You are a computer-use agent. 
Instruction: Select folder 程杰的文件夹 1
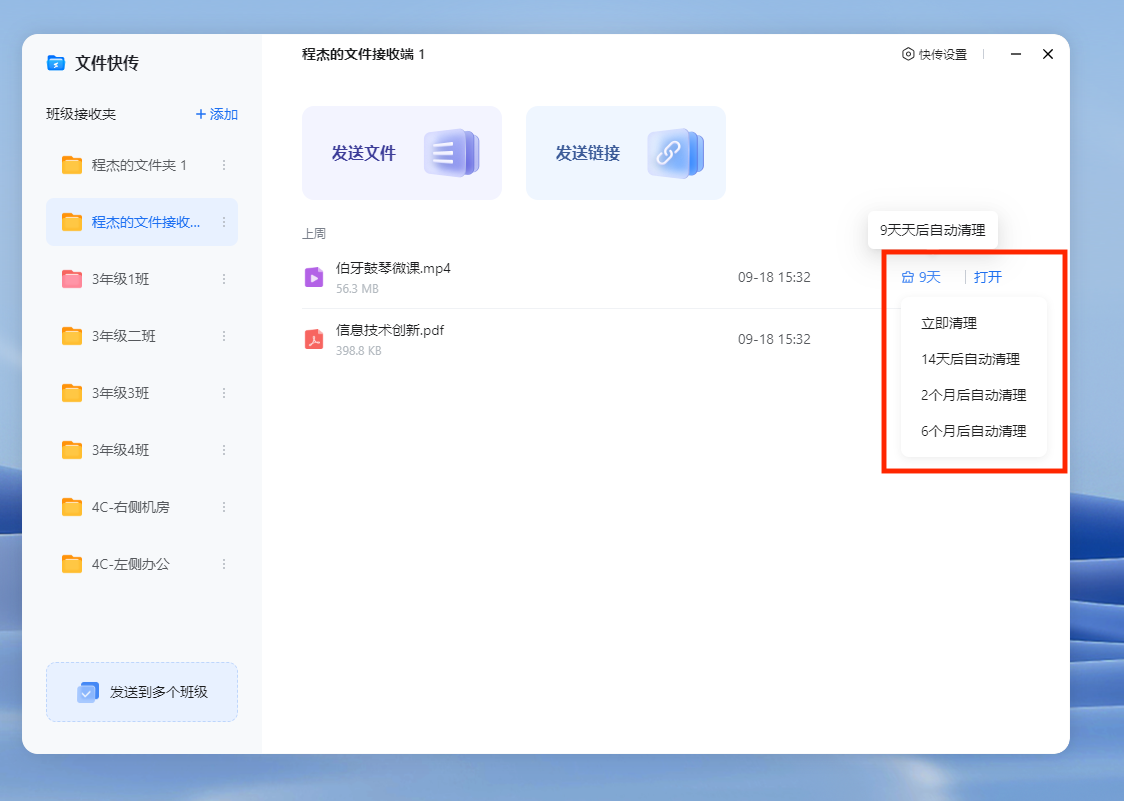coord(142,165)
